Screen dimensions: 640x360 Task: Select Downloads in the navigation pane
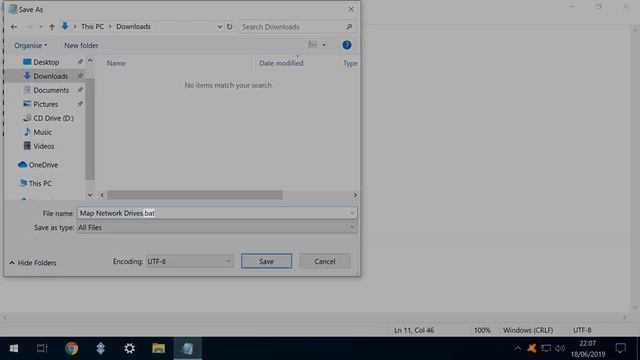(x=50, y=76)
